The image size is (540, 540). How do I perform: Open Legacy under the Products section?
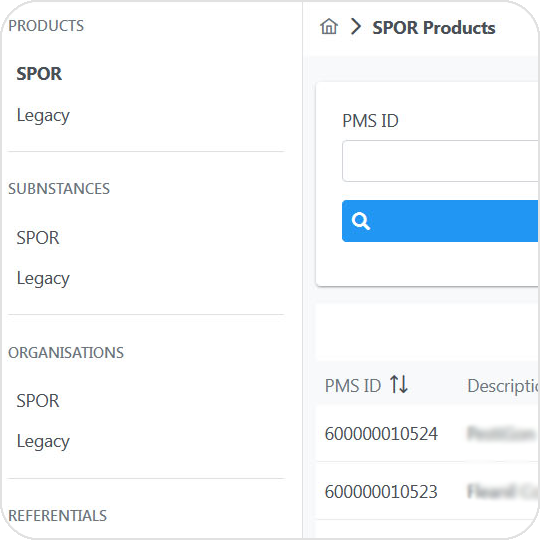tap(43, 115)
